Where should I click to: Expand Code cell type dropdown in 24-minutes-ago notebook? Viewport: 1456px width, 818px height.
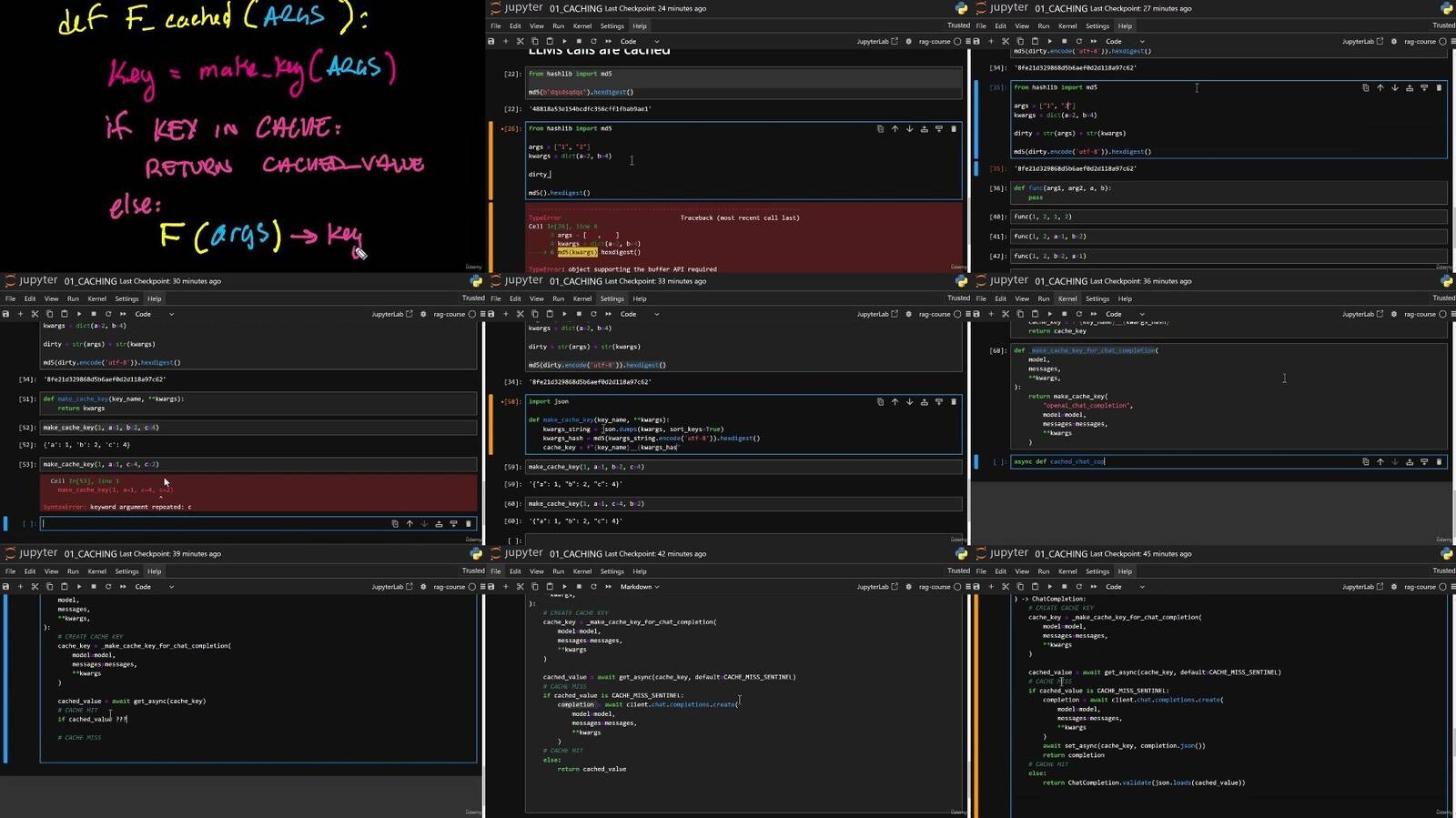(639, 41)
